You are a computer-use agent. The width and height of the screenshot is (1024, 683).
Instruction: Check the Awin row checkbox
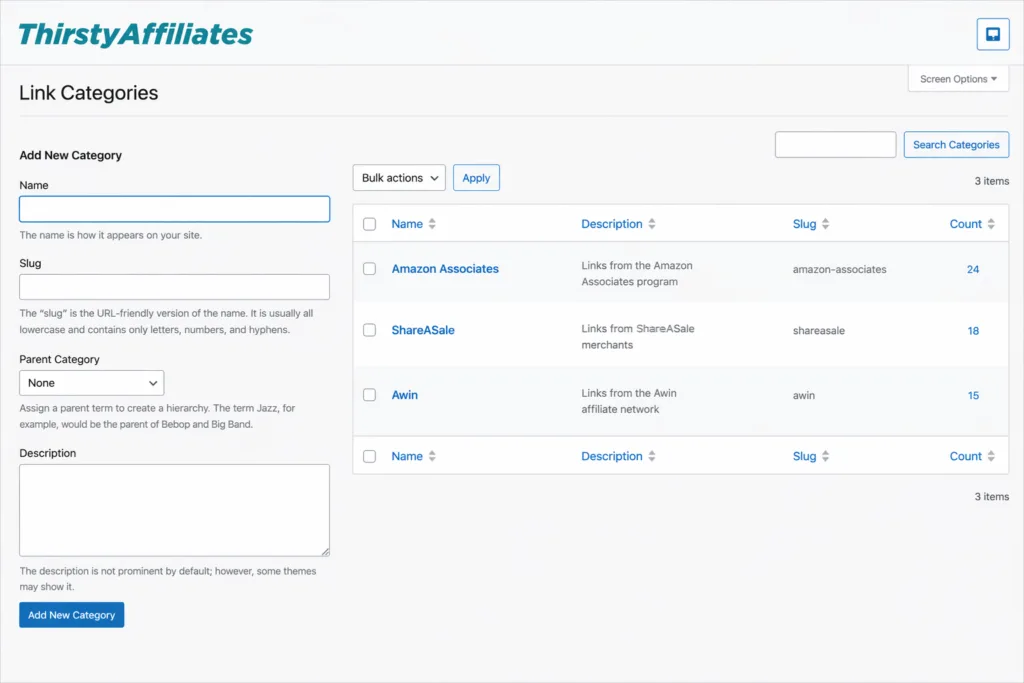[x=370, y=395]
